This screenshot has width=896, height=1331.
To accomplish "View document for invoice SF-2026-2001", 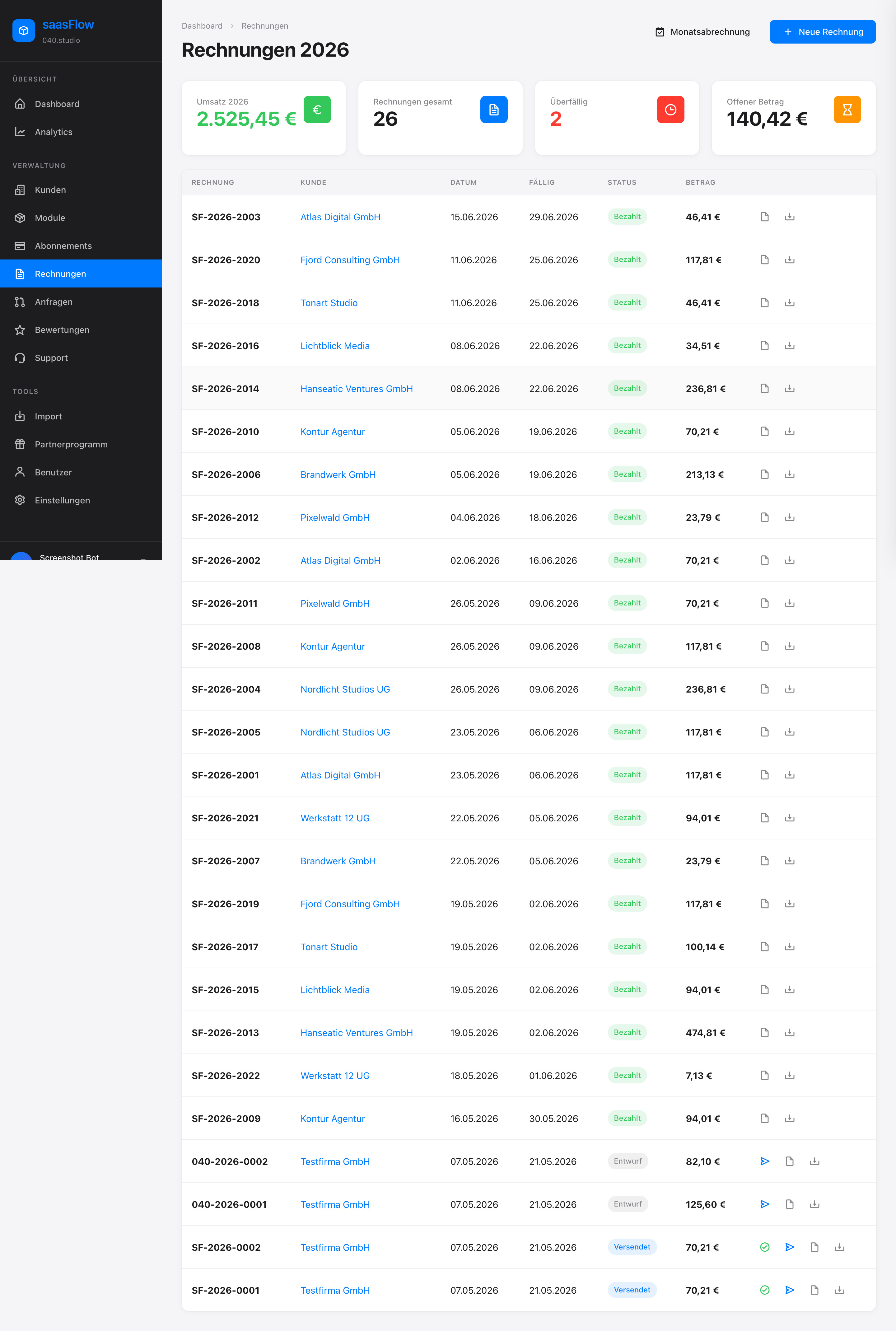I will click(x=765, y=775).
